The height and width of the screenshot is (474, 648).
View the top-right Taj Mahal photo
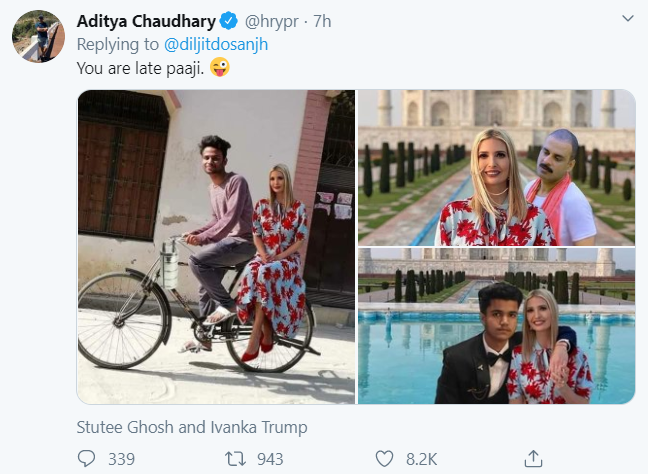496,168
